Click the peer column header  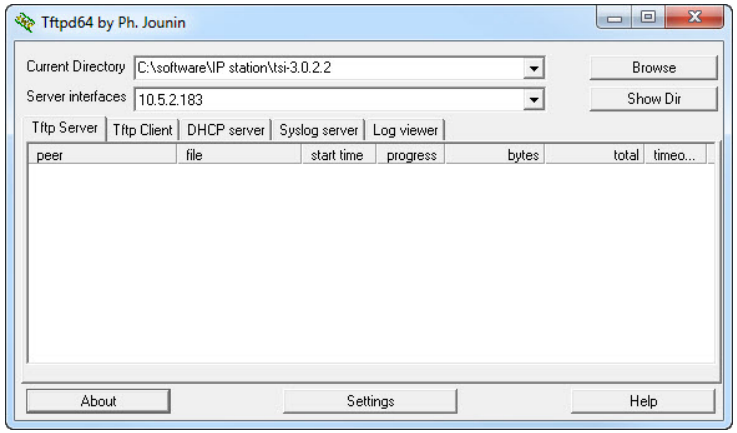tap(102, 155)
